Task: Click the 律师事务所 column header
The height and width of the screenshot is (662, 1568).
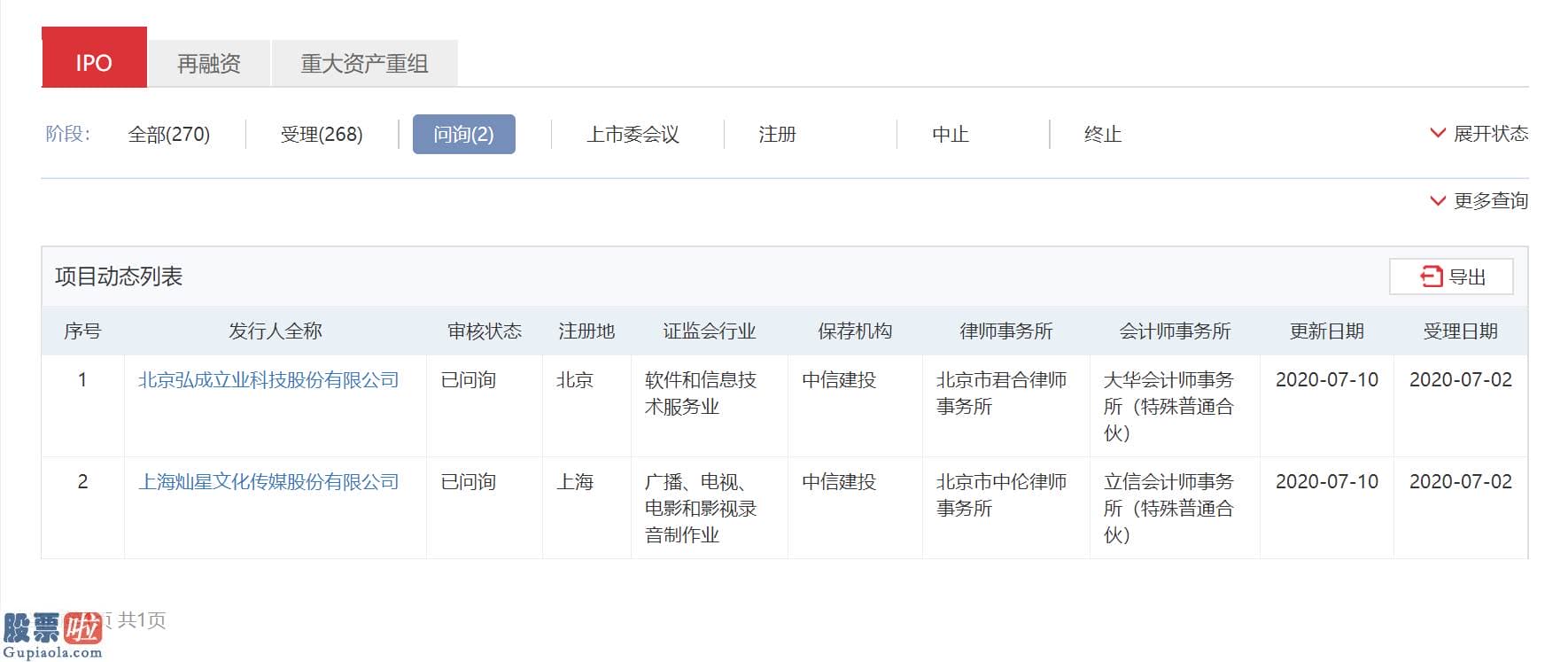Action: click(x=1006, y=331)
